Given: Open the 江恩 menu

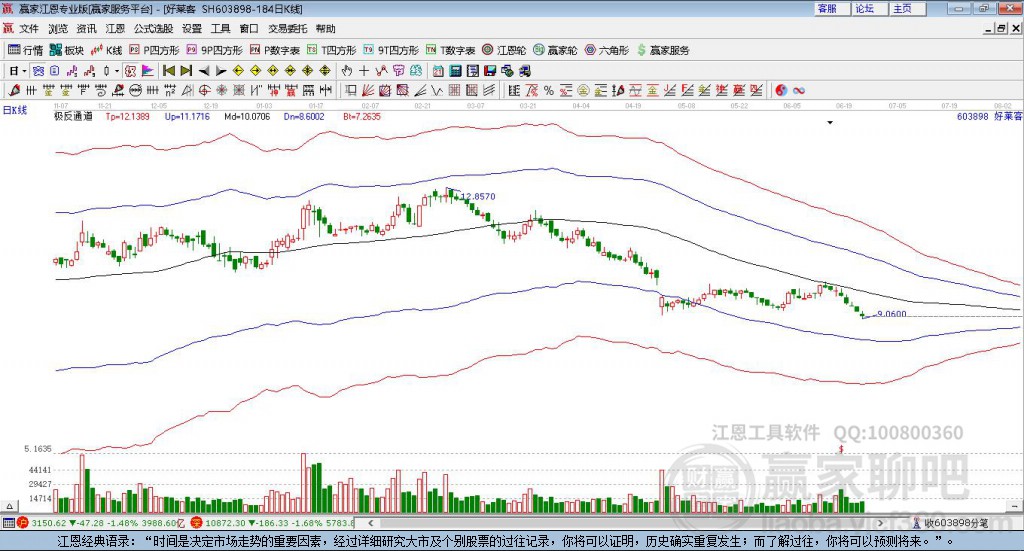Looking at the screenshot, I should pyautogui.click(x=115, y=29).
